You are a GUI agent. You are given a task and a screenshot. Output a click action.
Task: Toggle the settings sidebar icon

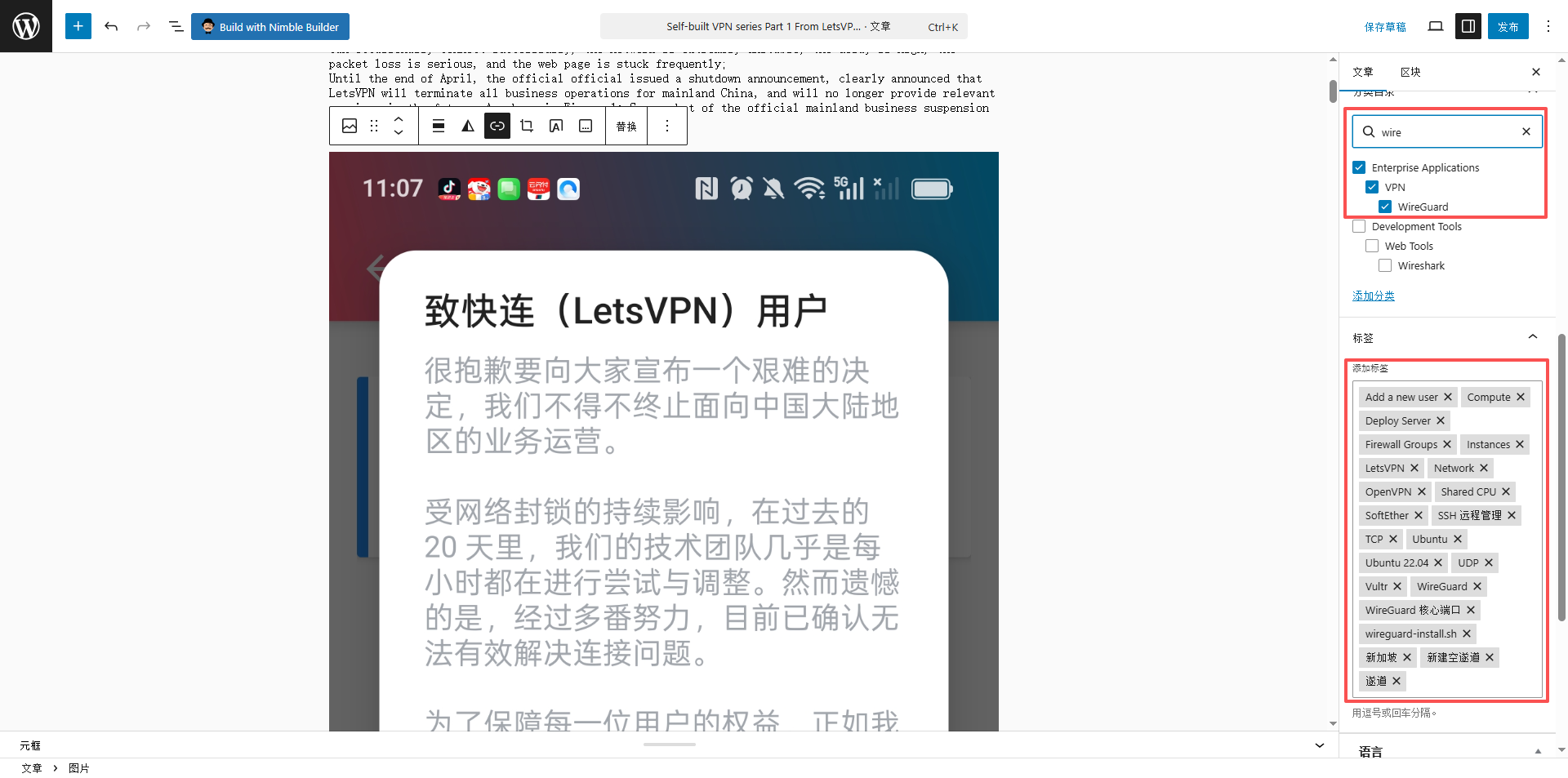point(1468,26)
